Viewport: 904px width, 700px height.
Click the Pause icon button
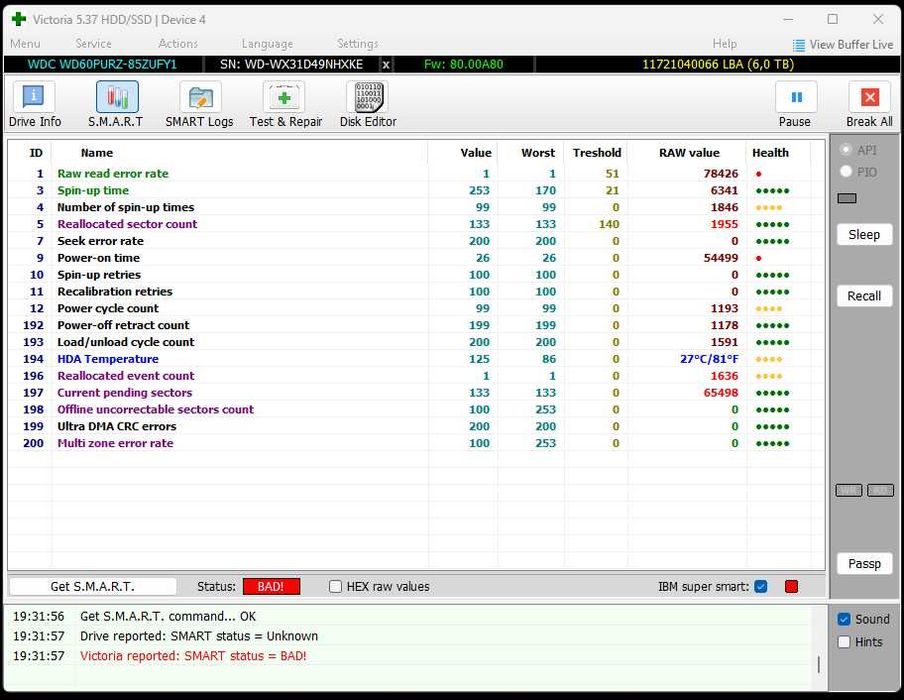pos(796,97)
